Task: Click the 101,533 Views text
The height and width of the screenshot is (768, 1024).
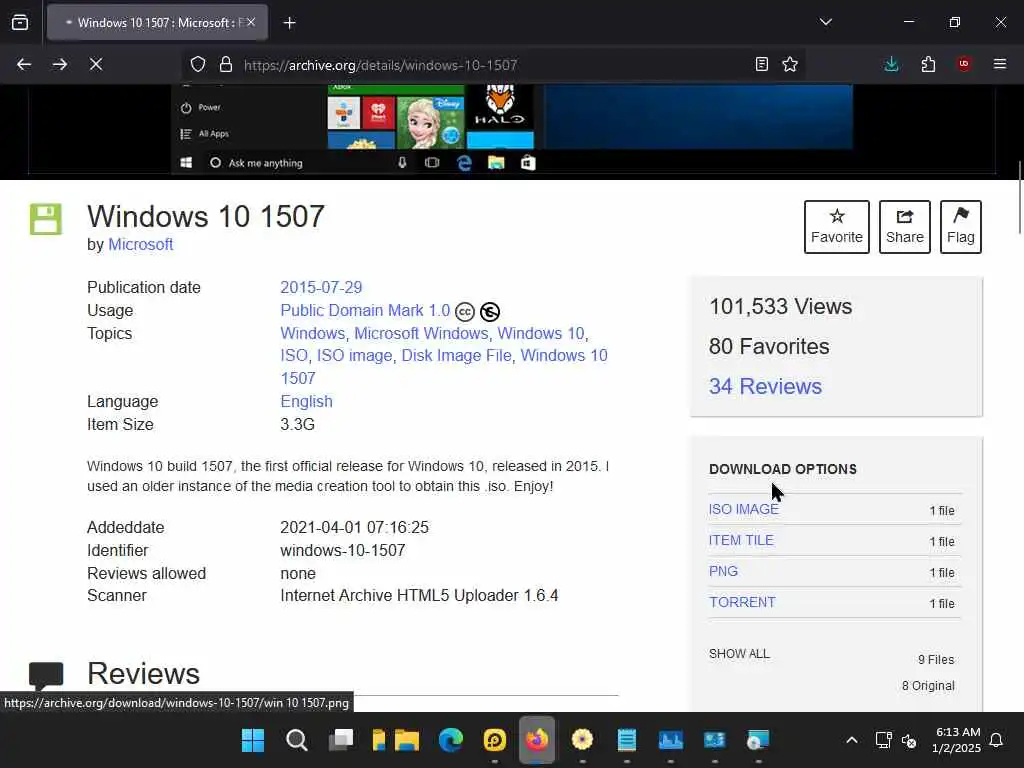Action: point(780,306)
